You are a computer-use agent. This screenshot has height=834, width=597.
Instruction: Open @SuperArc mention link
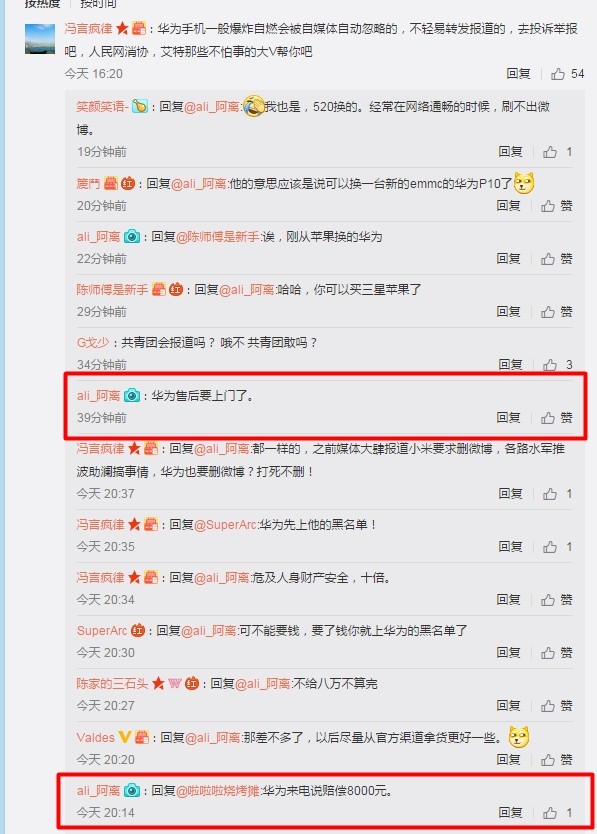[x=226, y=525]
